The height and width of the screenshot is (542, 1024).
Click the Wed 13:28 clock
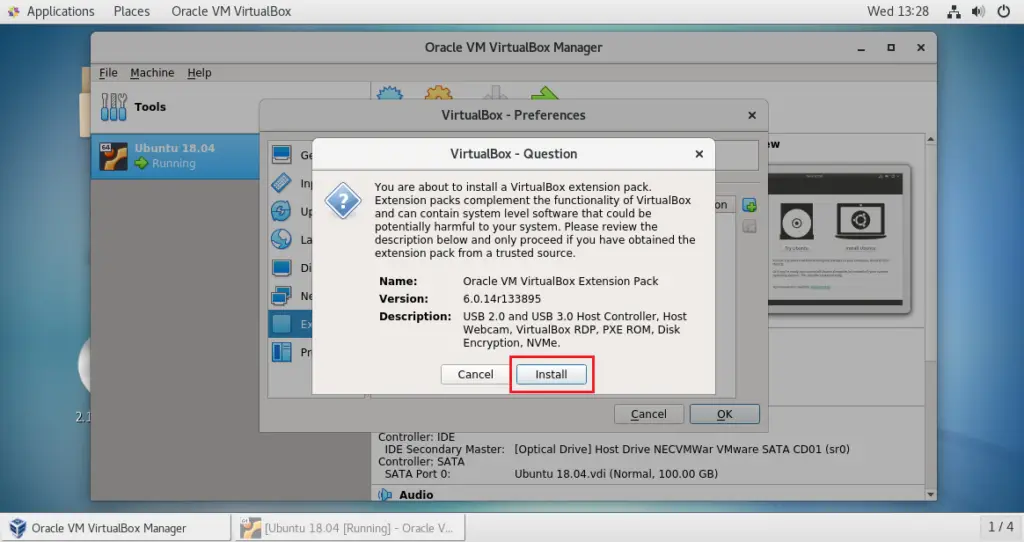(897, 11)
